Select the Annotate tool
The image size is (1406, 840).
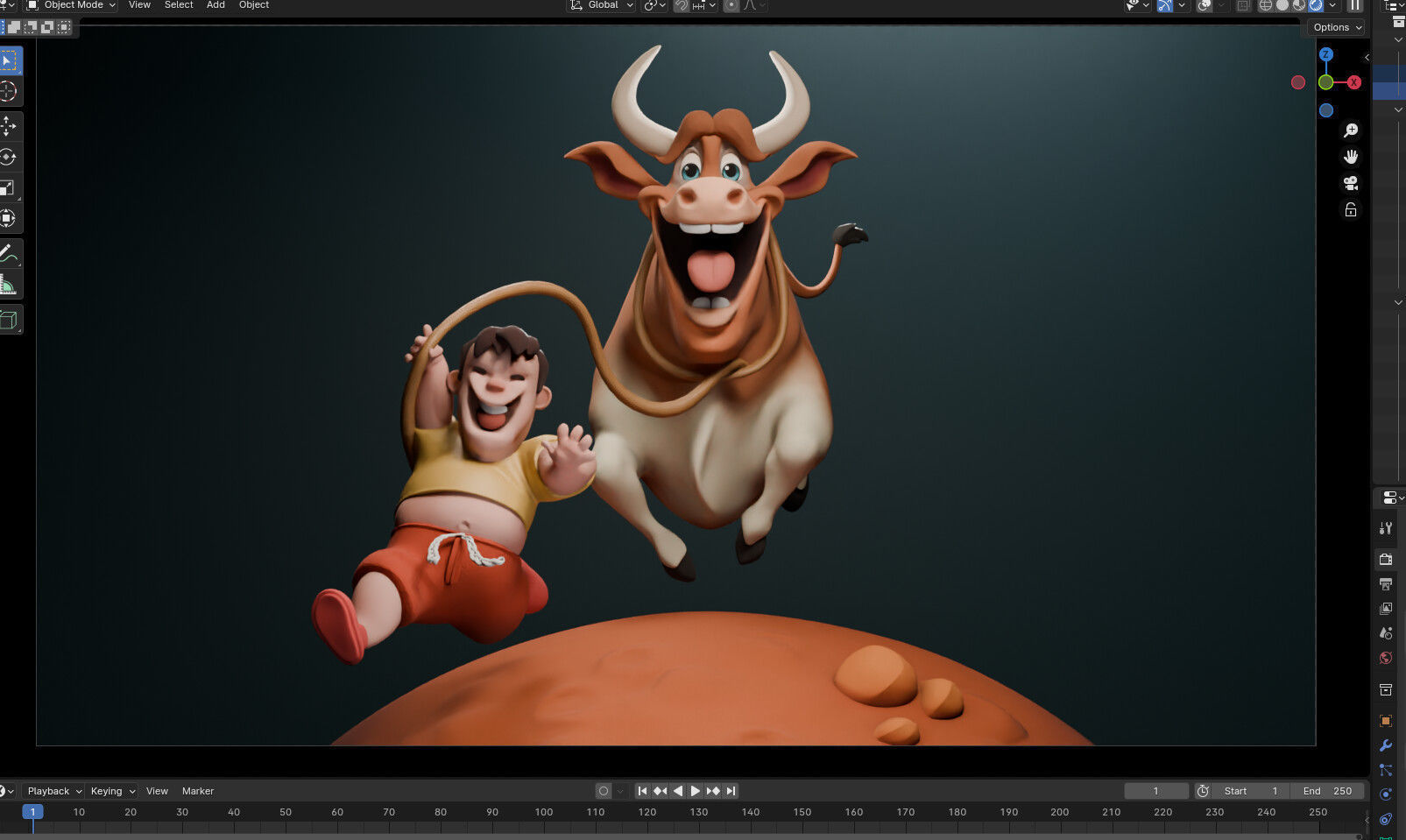pos(9,254)
